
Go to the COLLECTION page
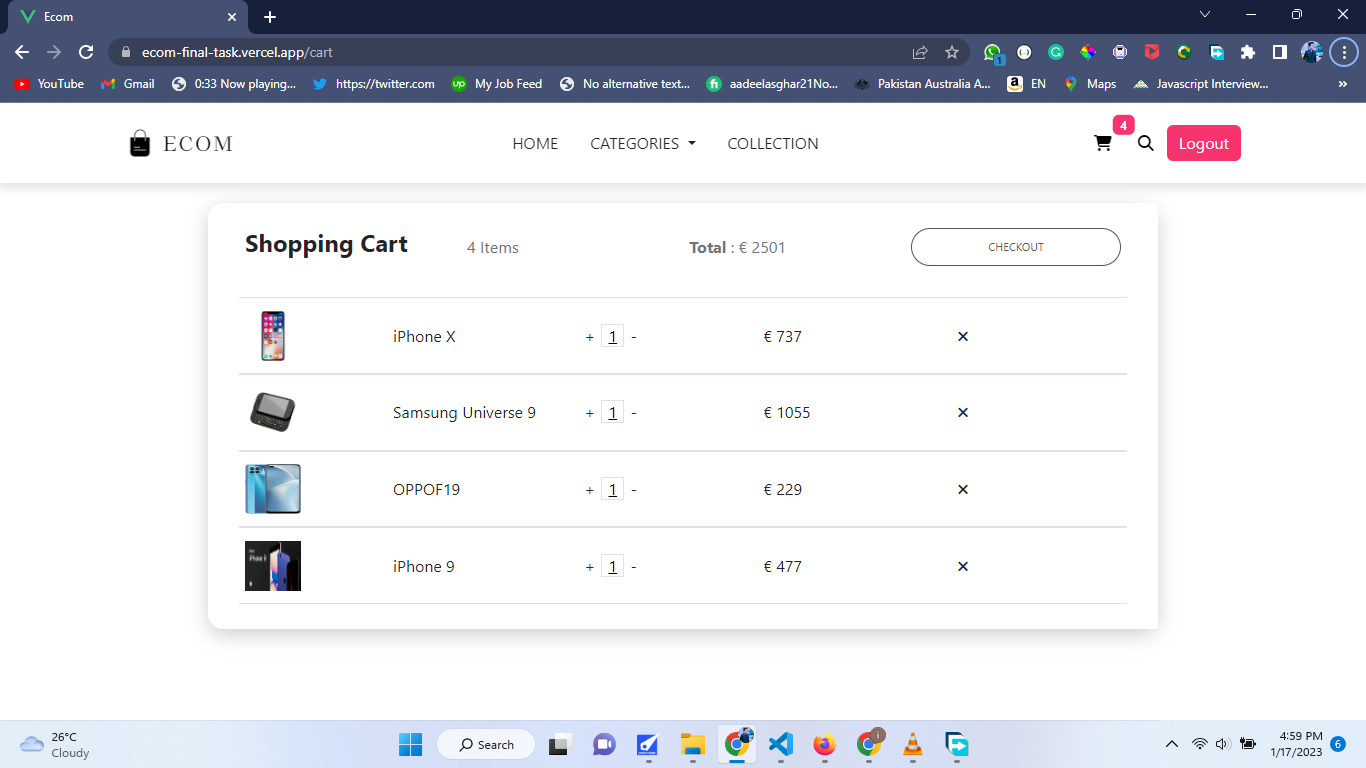[x=772, y=143]
